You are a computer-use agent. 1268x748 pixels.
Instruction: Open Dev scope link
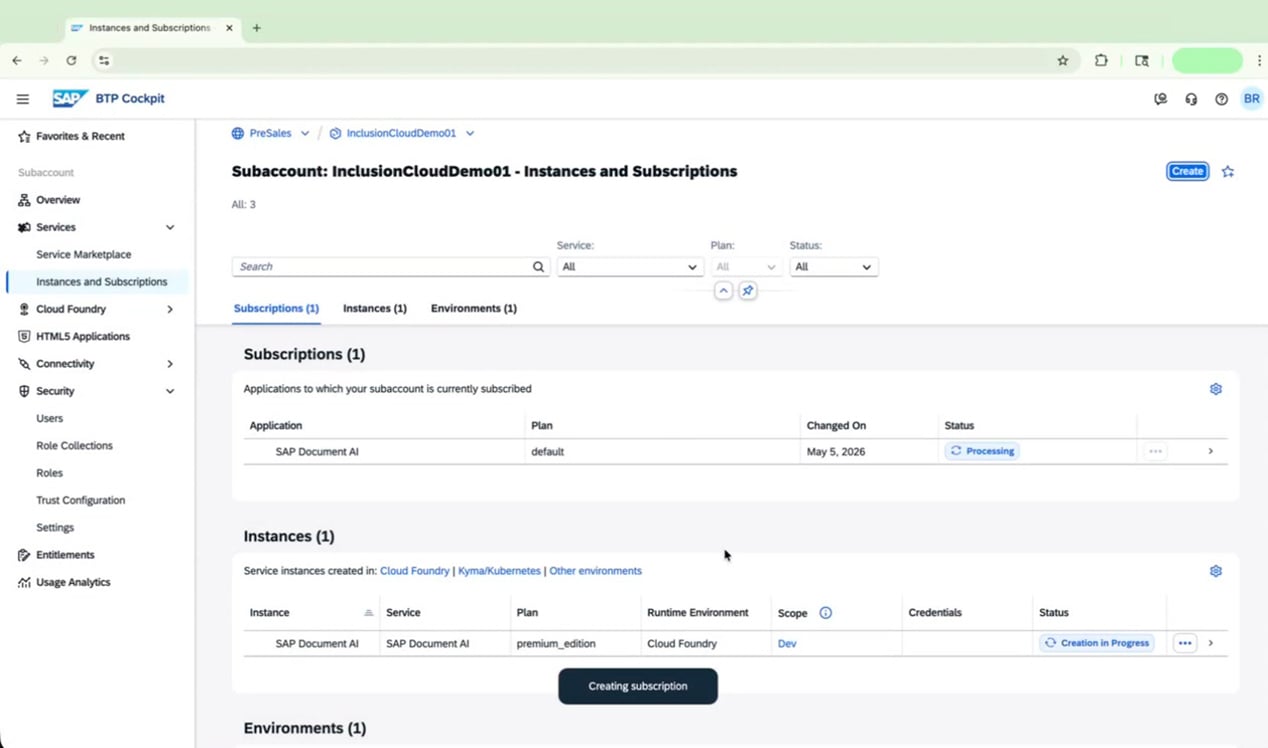click(x=787, y=644)
